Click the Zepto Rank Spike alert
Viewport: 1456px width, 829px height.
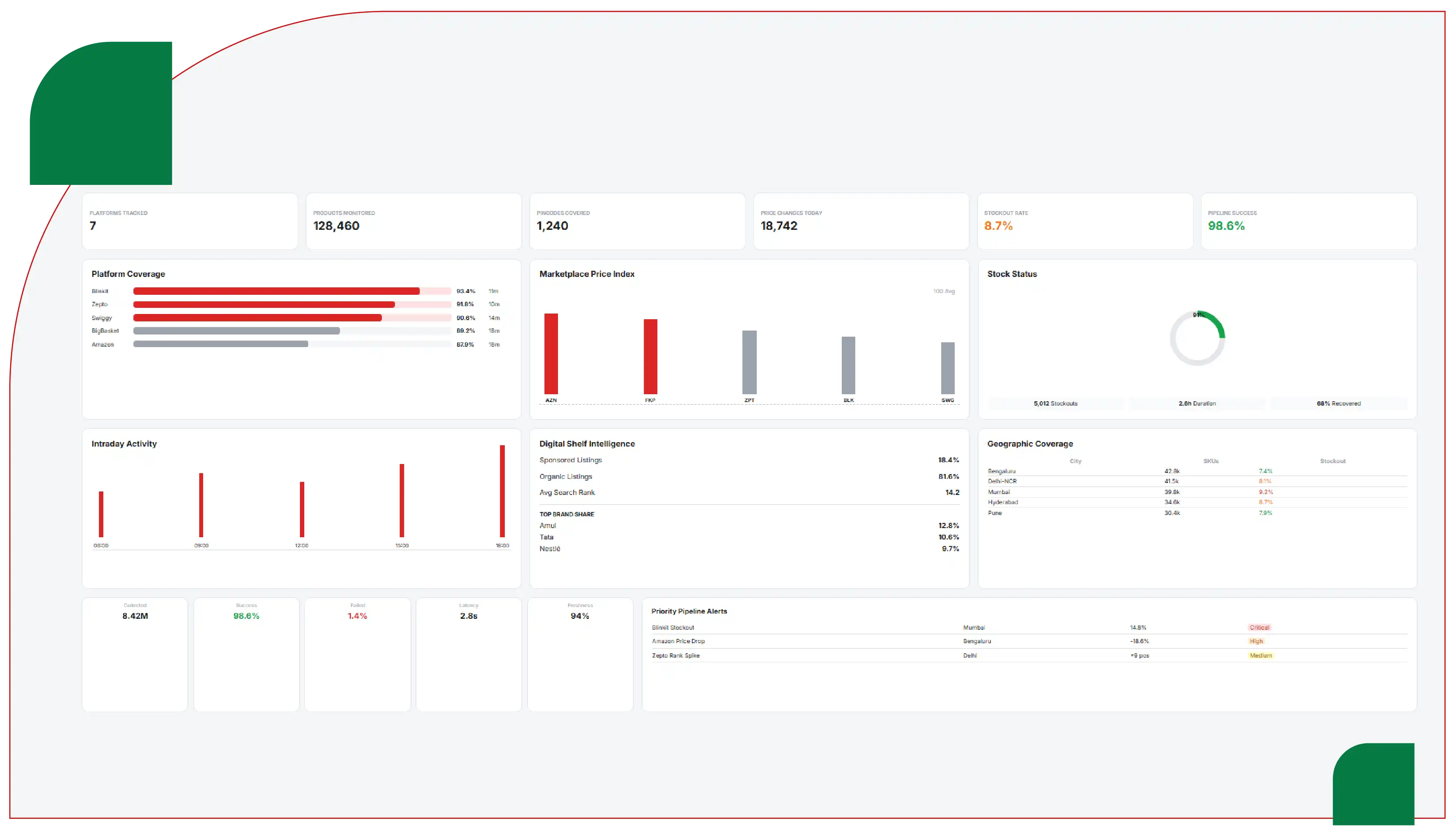(1029, 655)
